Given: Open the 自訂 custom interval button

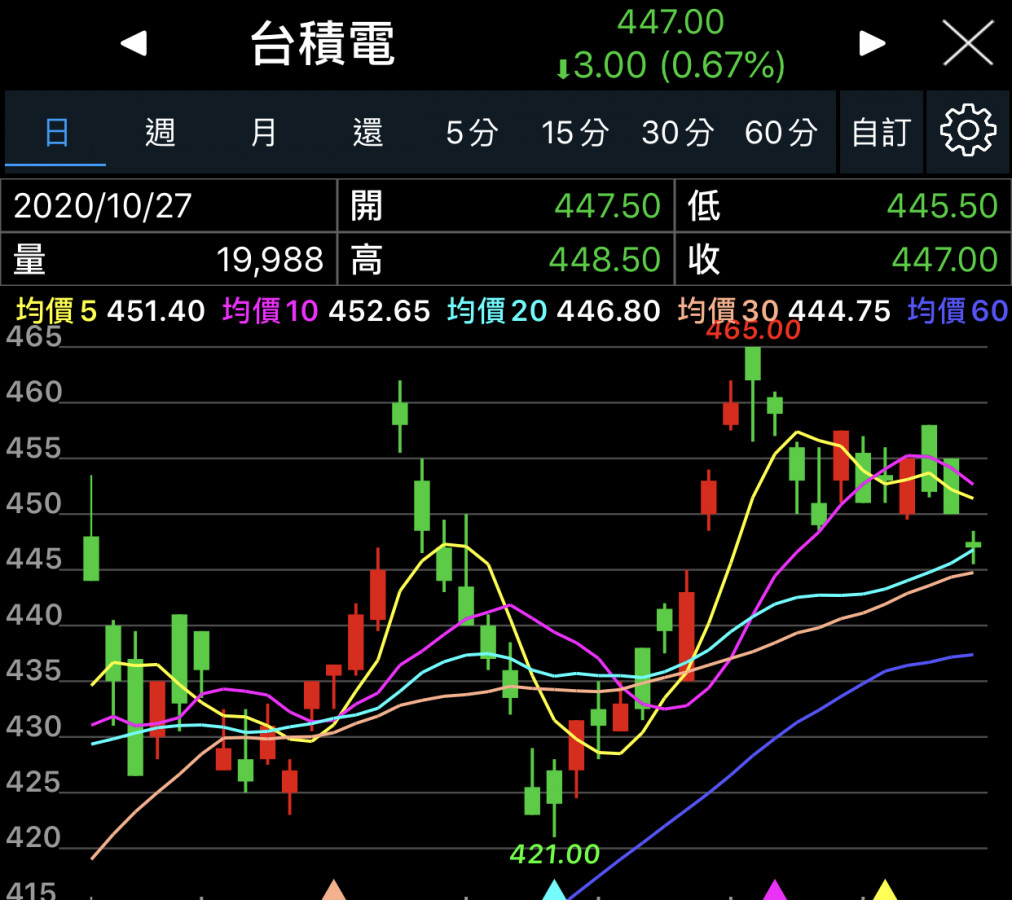Looking at the screenshot, I should [881, 132].
